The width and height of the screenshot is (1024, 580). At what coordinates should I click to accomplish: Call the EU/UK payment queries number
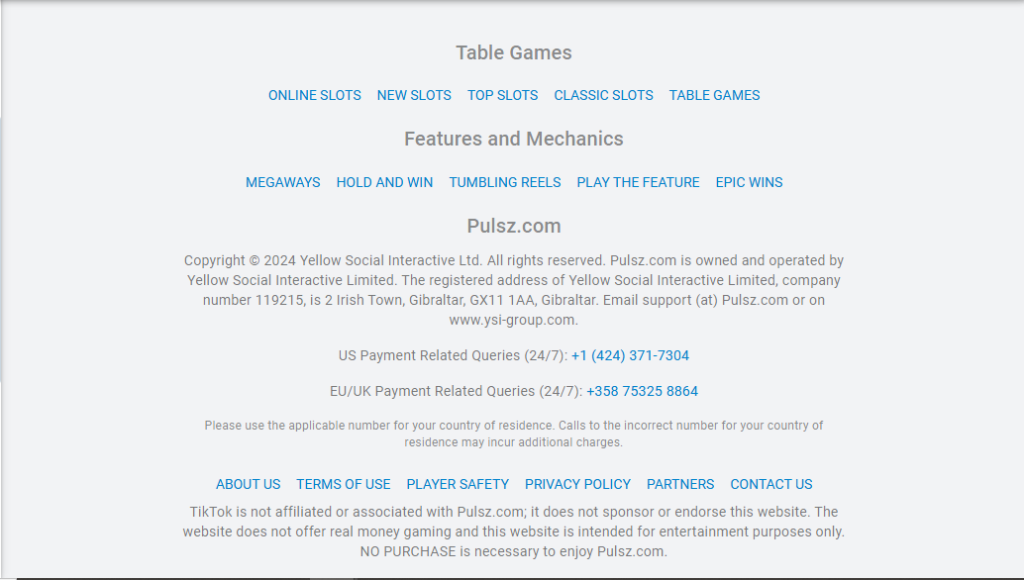pyautogui.click(x=642, y=391)
